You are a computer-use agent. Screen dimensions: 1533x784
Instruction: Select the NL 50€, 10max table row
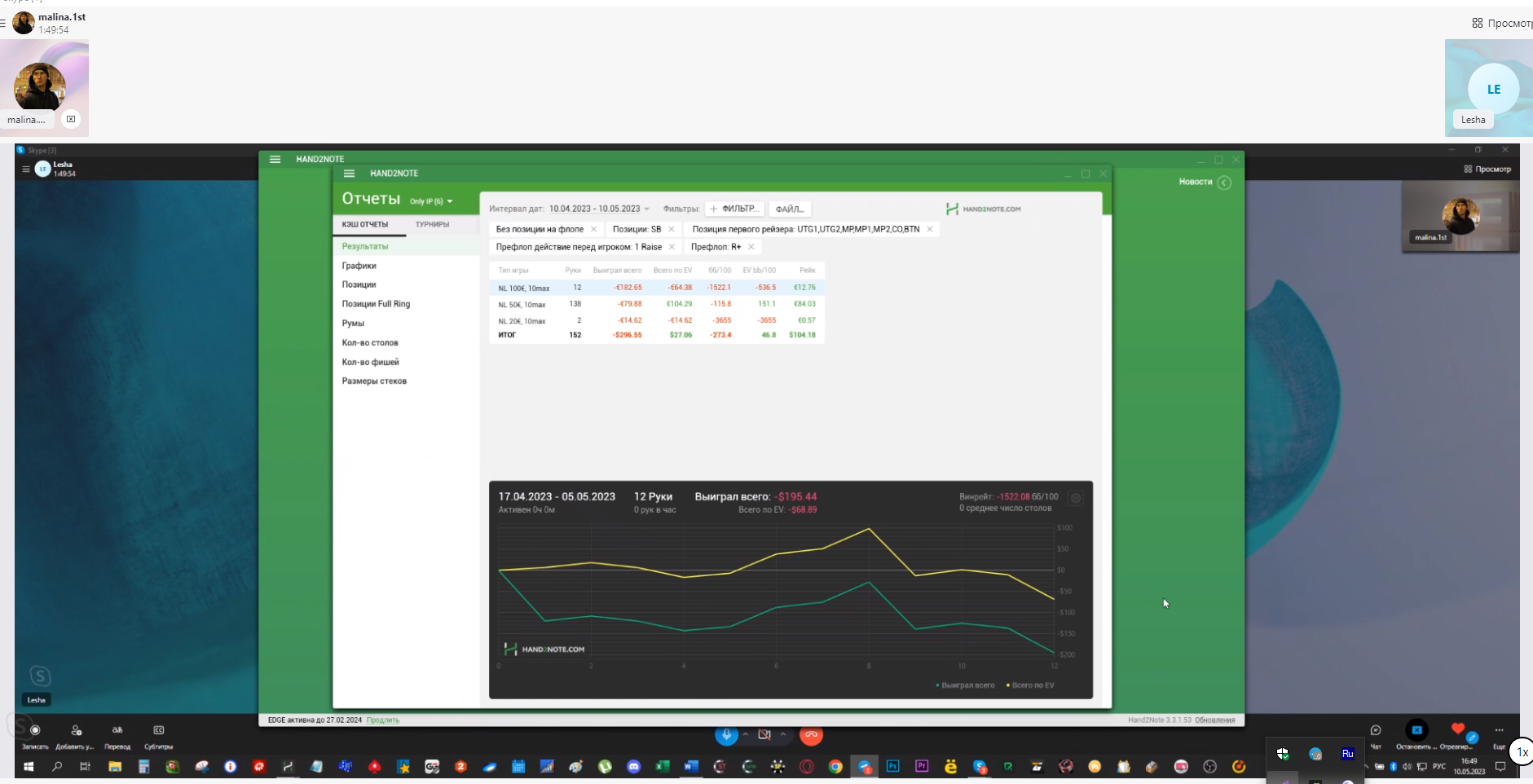click(x=656, y=304)
